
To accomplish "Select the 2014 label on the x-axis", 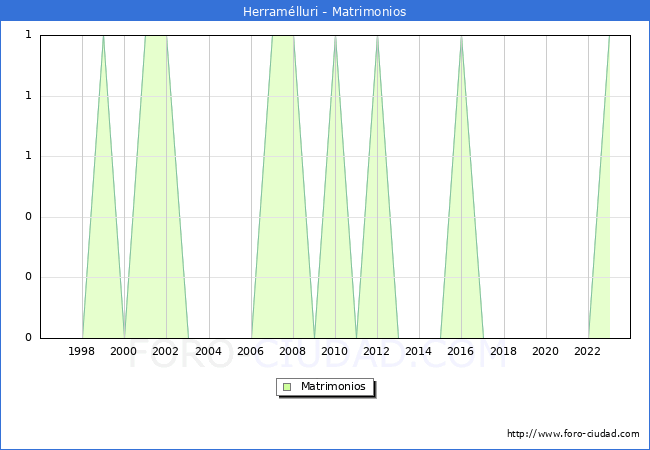I will 419,351.
